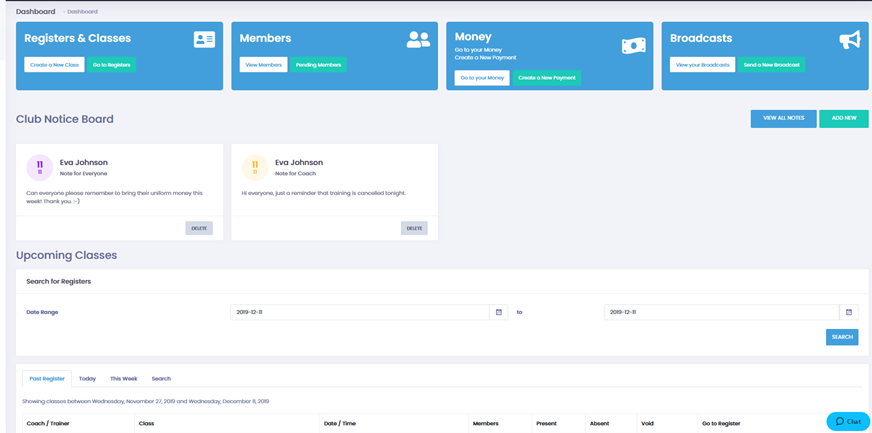Switch to the Today tab

[87, 379]
